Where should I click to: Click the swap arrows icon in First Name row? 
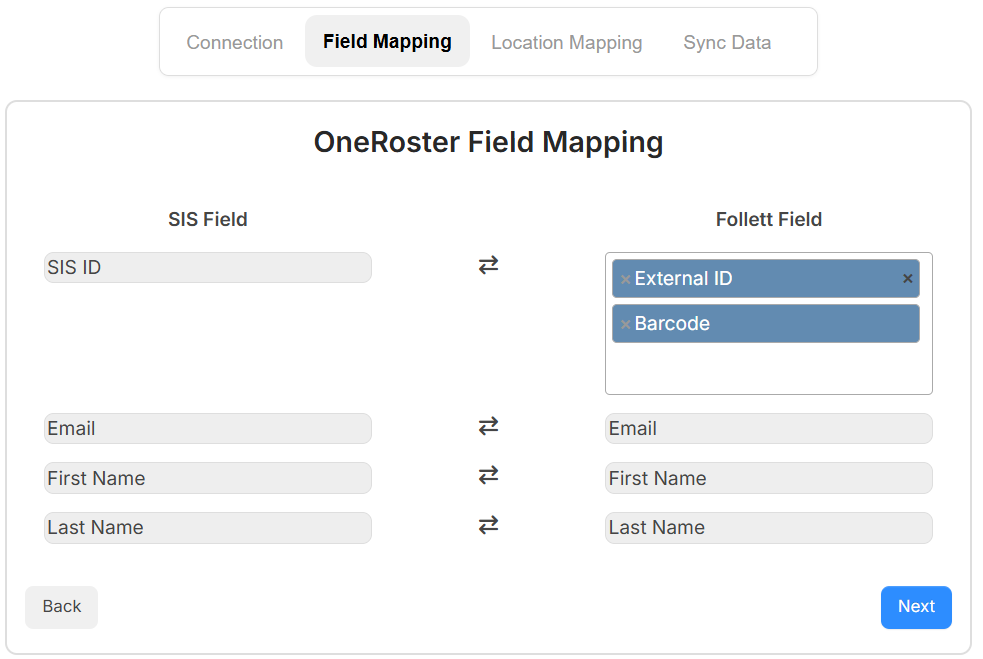click(x=488, y=475)
